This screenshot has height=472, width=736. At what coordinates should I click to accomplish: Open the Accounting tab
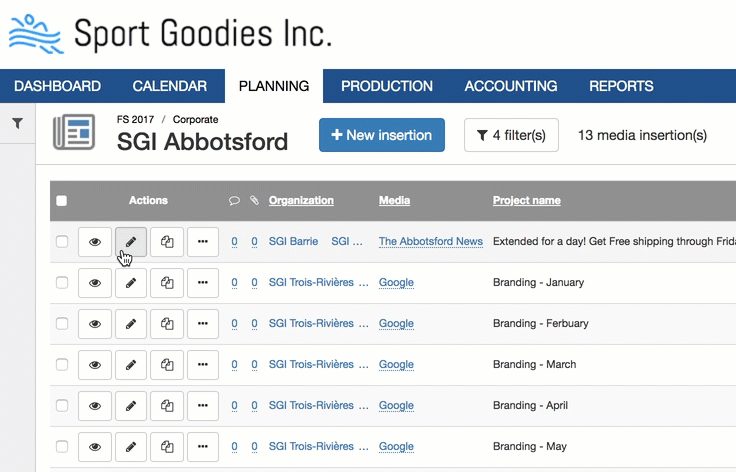(x=510, y=86)
